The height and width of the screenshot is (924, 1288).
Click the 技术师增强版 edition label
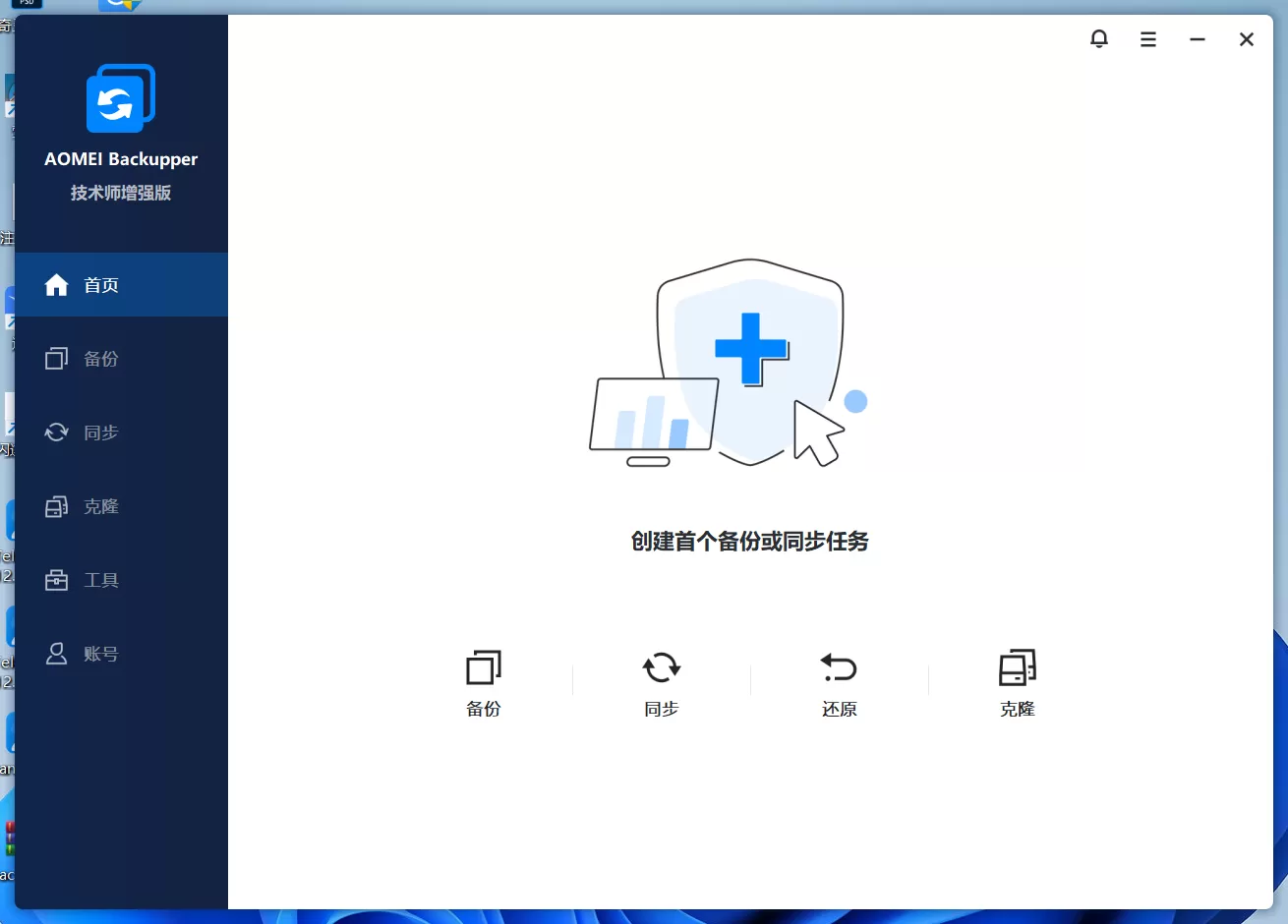point(120,193)
